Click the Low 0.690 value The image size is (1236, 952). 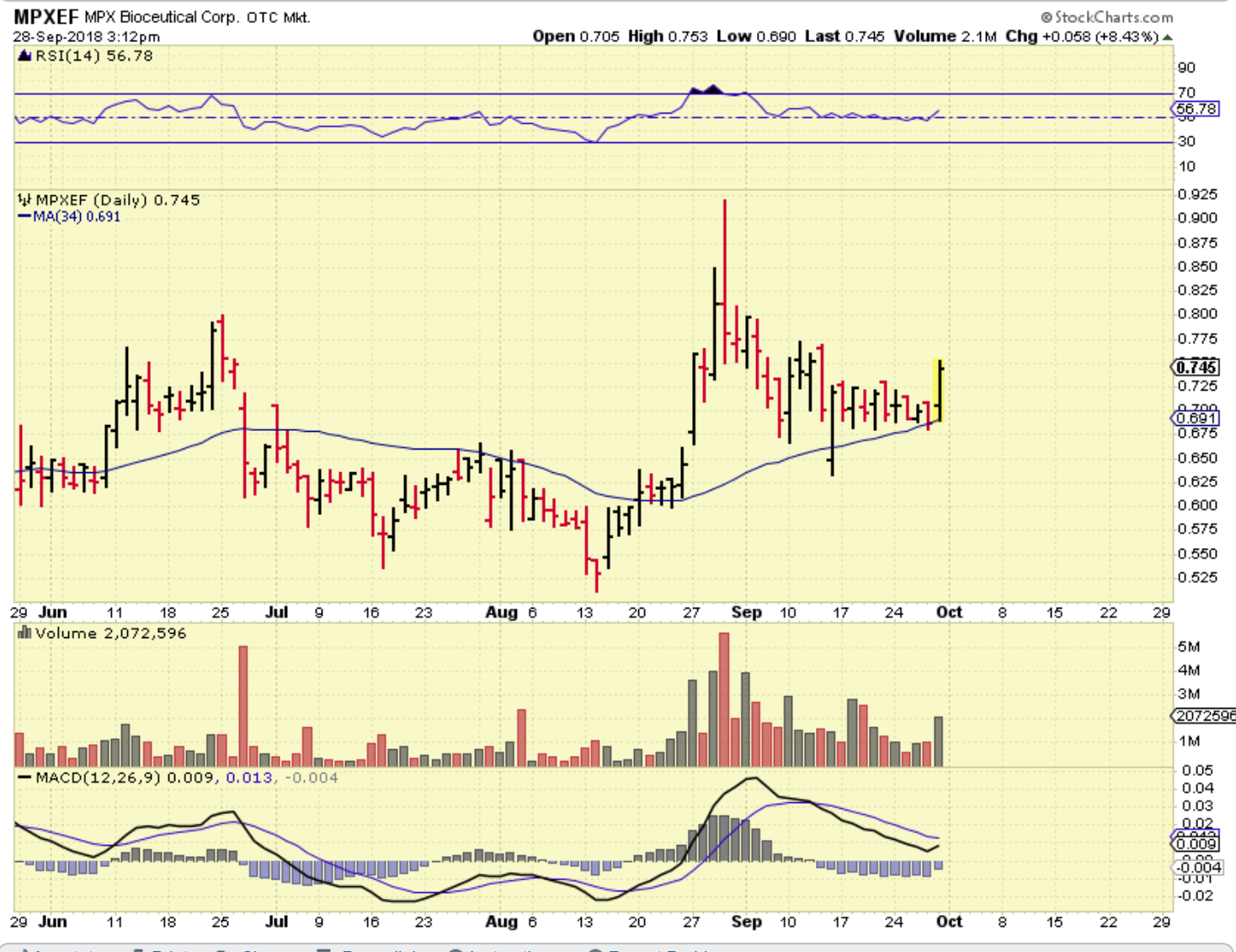[756, 36]
